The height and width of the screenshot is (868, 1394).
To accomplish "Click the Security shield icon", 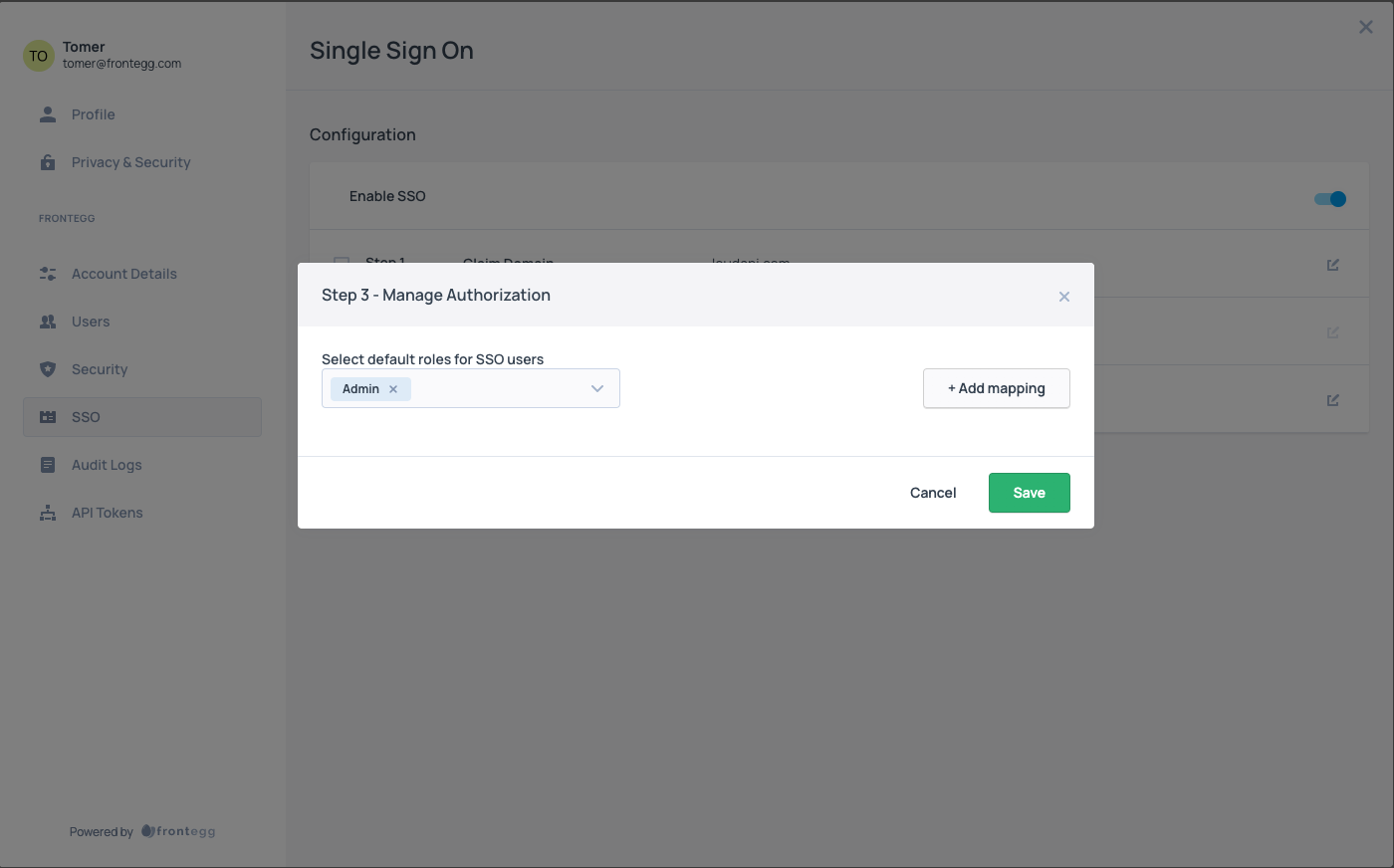I will [48, 369].
